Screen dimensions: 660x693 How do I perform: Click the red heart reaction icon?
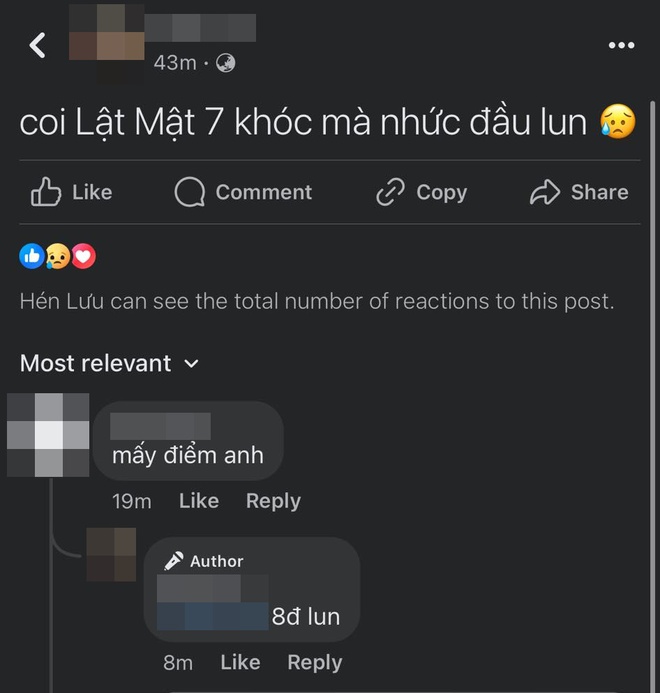pos(83,256)
